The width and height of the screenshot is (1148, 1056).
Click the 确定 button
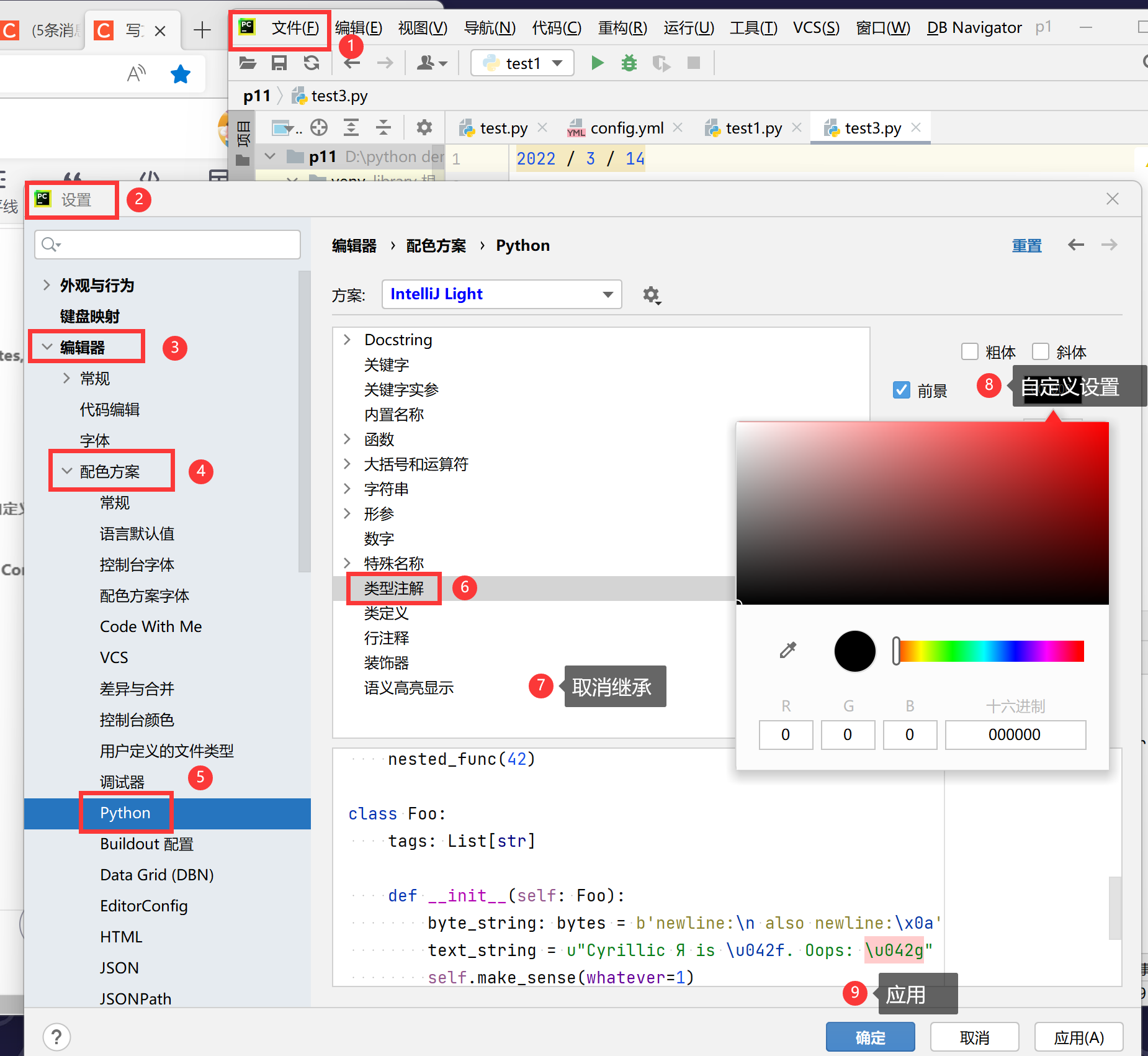coord(870,1037)
